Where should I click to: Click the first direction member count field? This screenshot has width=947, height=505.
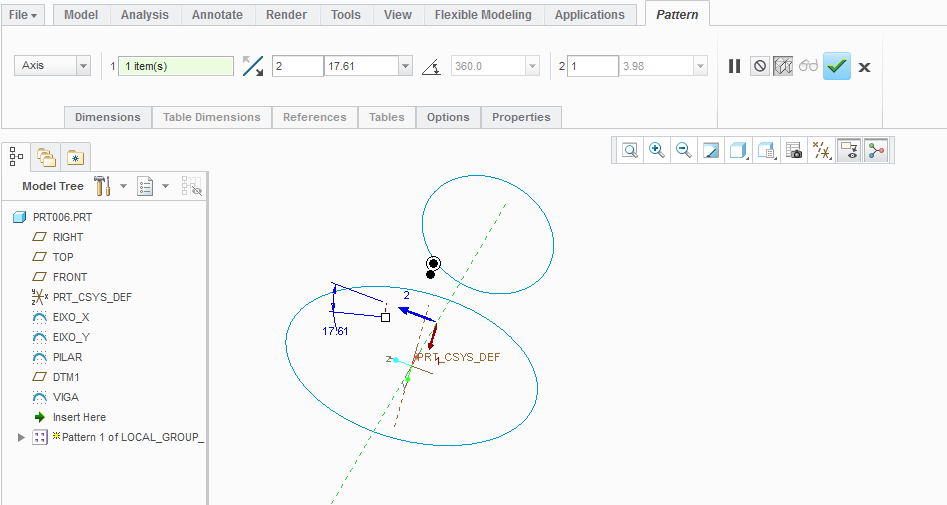297,66
